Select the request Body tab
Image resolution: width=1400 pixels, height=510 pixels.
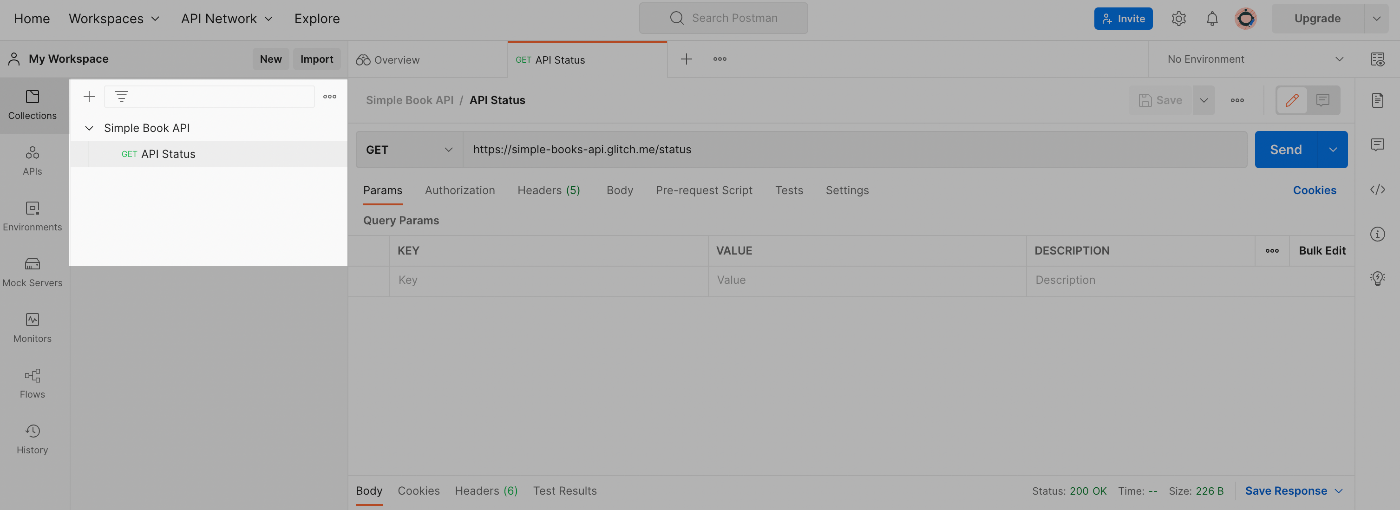620,190
